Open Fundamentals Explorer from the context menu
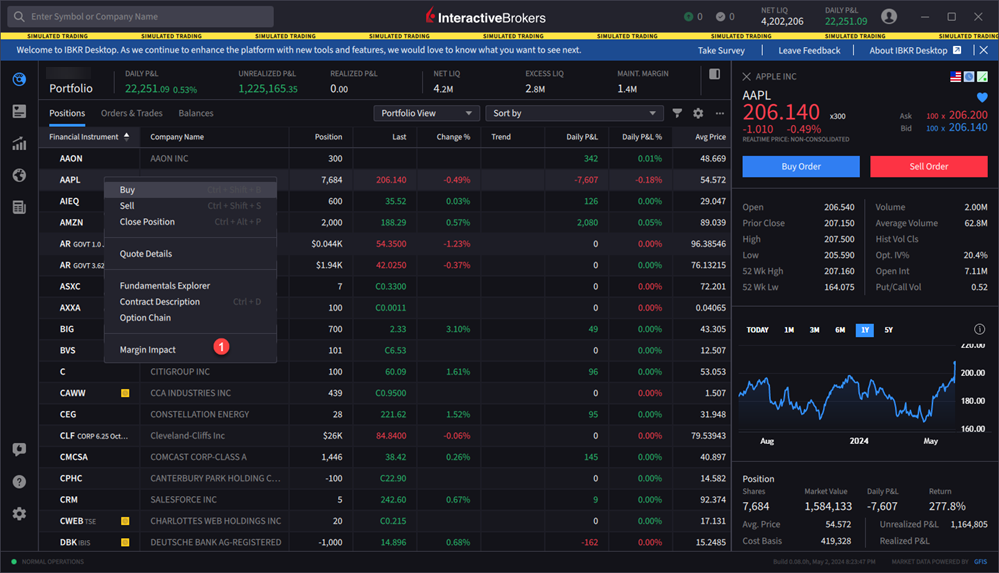This screenshot has height=573, width=999. 190,286
